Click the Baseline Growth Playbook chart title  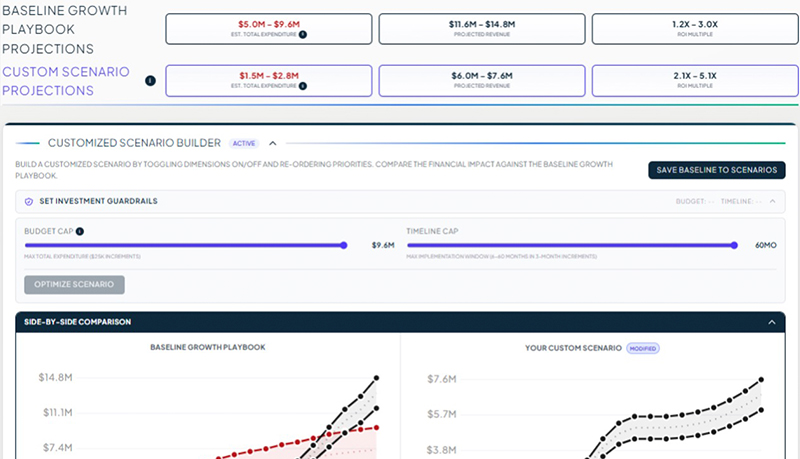pyautogui.click(x=208, y=347)
